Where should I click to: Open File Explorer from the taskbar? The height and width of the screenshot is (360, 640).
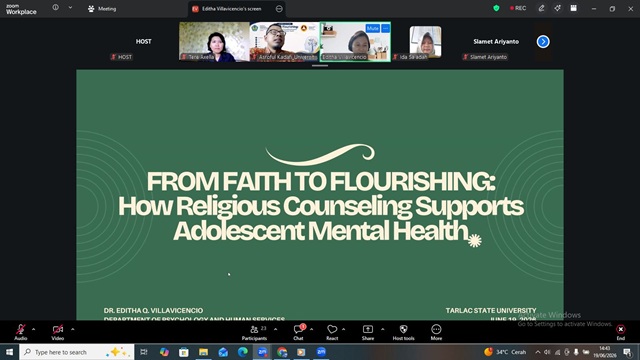(203, 352)
